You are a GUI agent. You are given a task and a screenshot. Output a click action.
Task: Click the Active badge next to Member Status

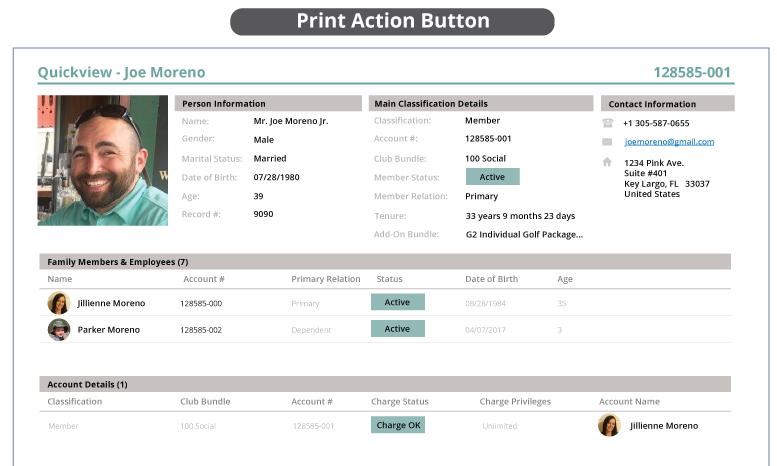[492, 177]
